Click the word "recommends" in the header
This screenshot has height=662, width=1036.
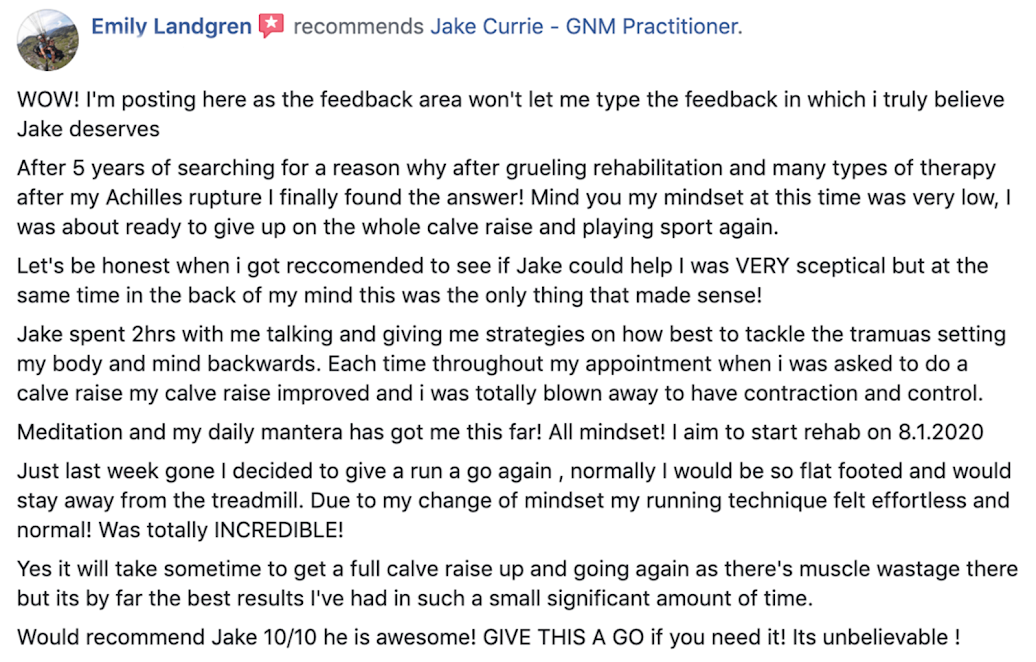pos(358,26)
